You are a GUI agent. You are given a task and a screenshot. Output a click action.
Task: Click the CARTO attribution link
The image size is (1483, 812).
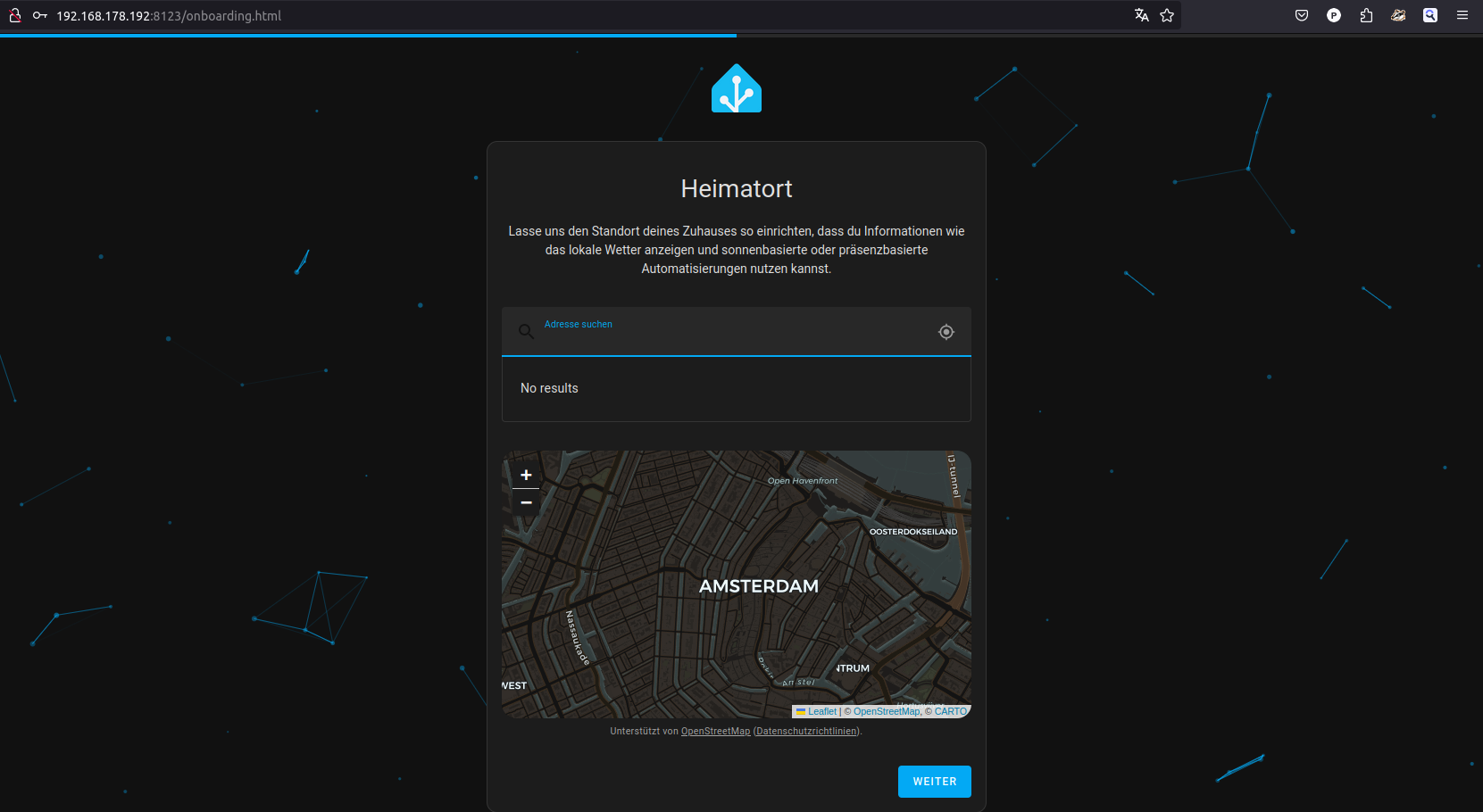pos(950,711)
